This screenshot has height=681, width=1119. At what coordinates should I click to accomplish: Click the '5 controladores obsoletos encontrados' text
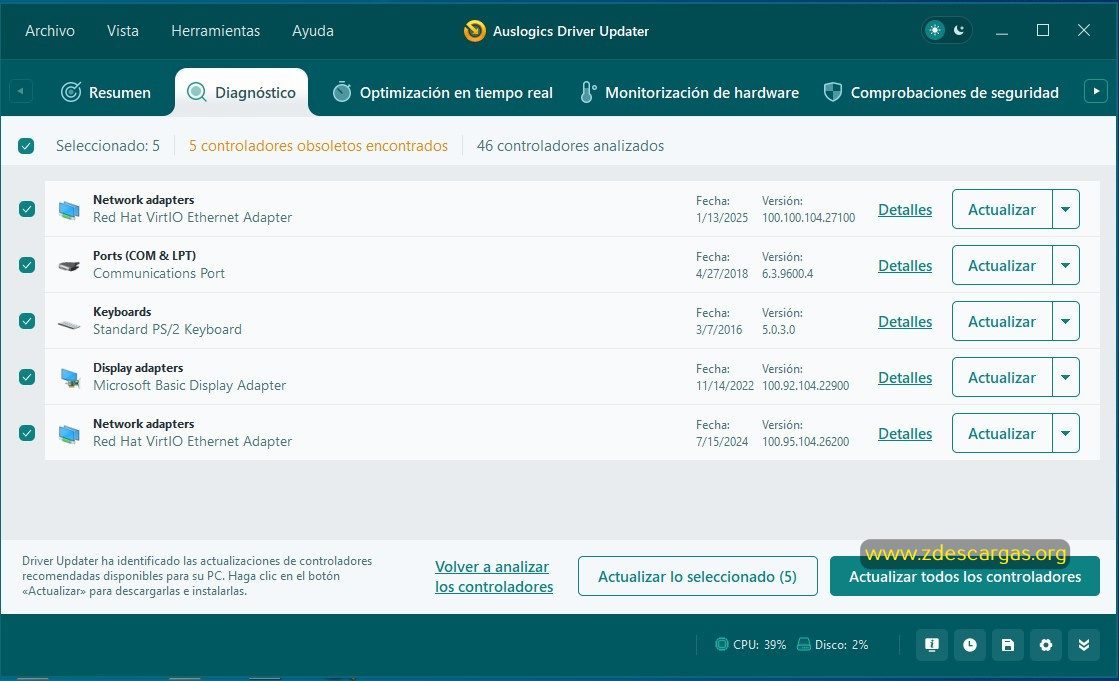click(318, 146)
